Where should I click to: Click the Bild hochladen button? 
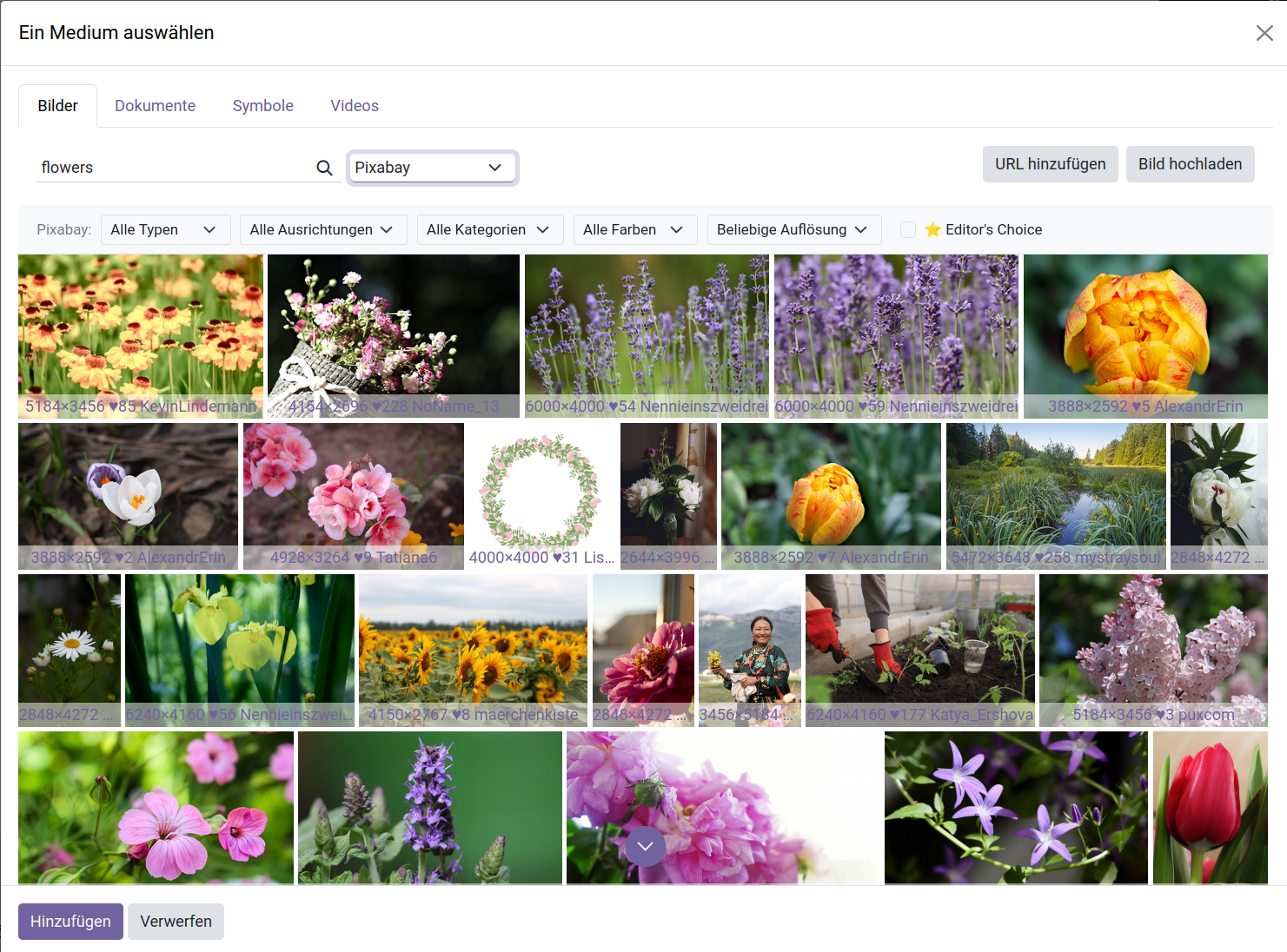(1190, 164)
